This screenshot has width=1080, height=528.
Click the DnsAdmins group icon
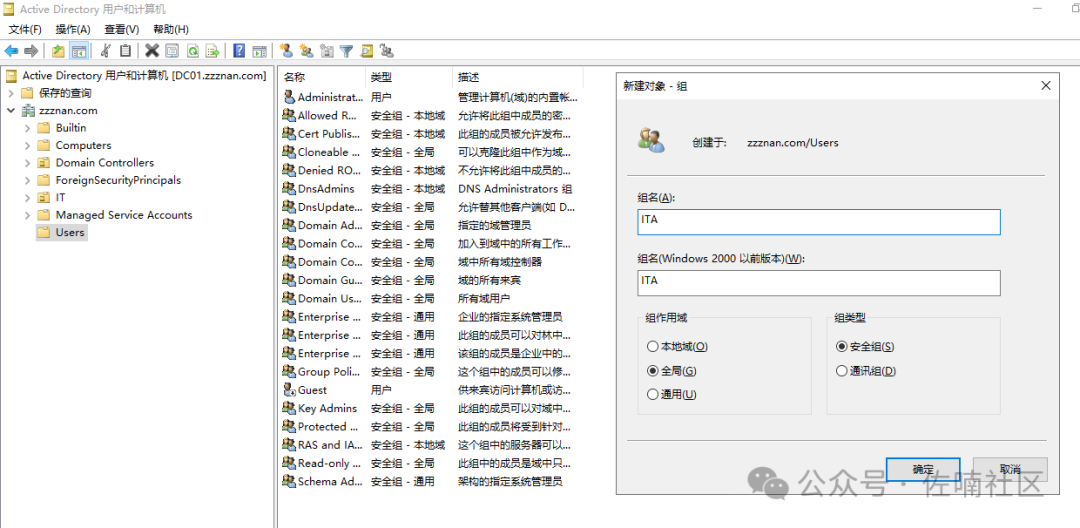tap(289, 189)
